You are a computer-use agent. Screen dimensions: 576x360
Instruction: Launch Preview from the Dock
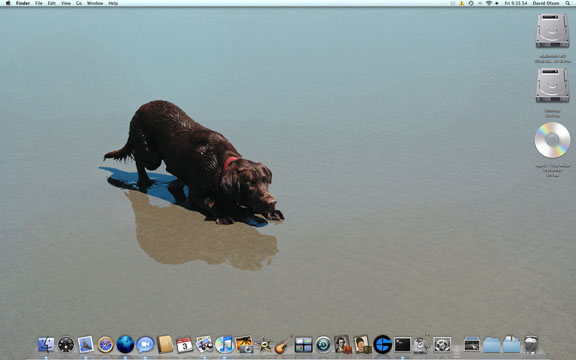tap(204, 345)
